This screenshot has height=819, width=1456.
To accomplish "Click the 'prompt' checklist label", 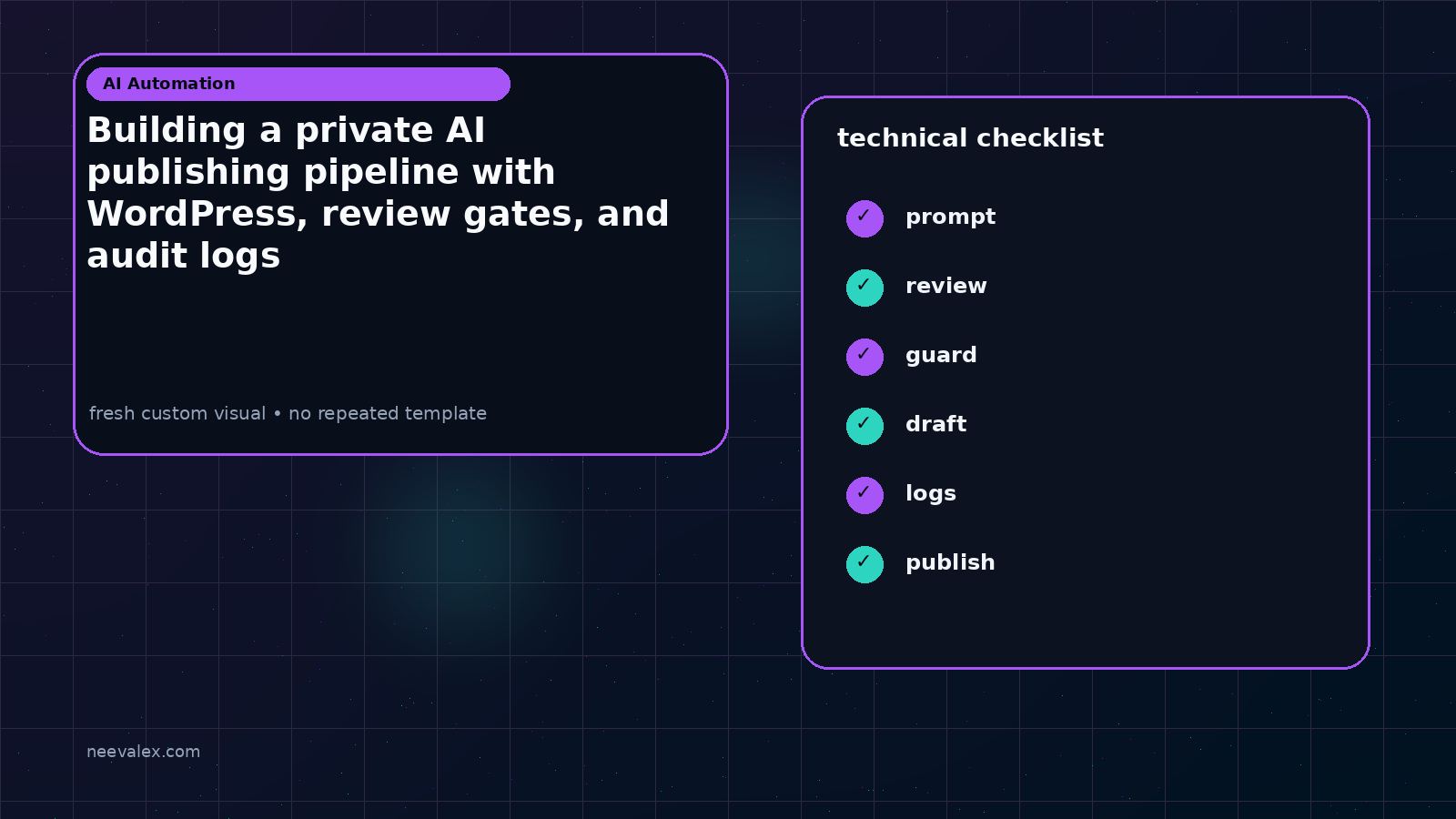I will 950,217.
